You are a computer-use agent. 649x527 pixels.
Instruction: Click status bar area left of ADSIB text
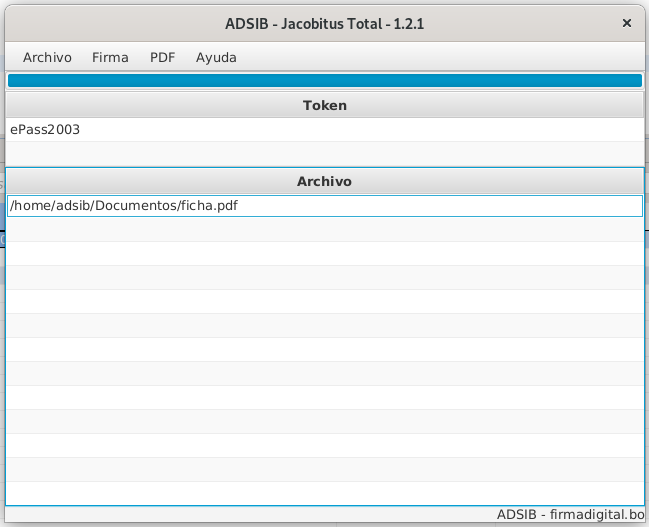click(x=250, y=515)
